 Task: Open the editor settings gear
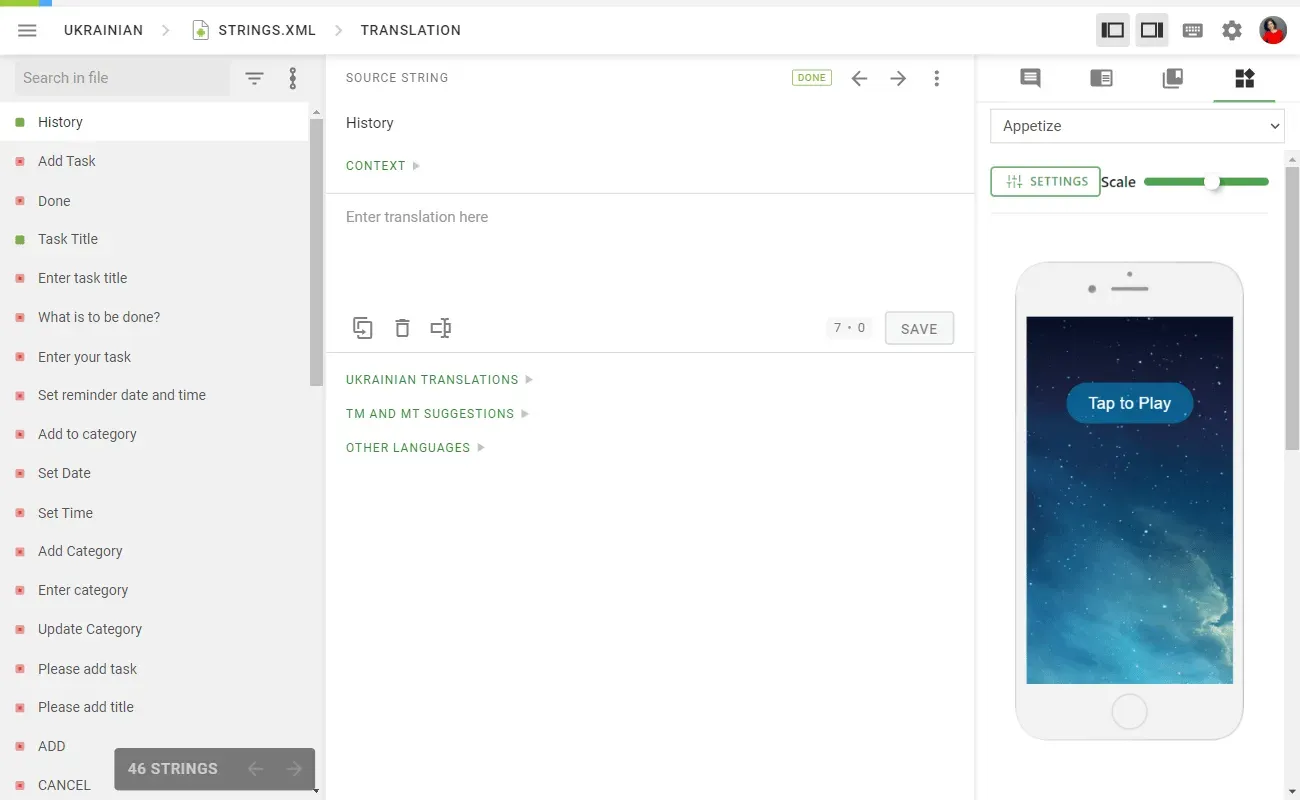(x=1232, y=30)
